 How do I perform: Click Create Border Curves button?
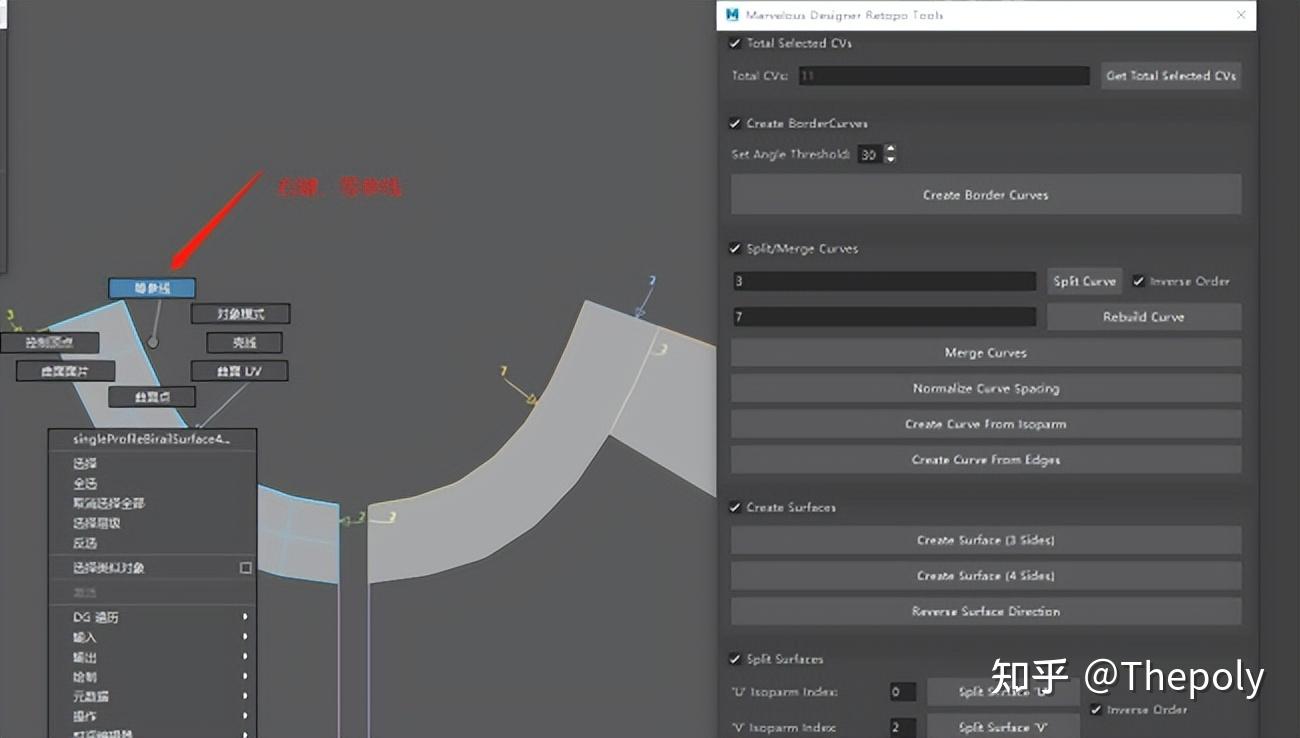[986, 195]
